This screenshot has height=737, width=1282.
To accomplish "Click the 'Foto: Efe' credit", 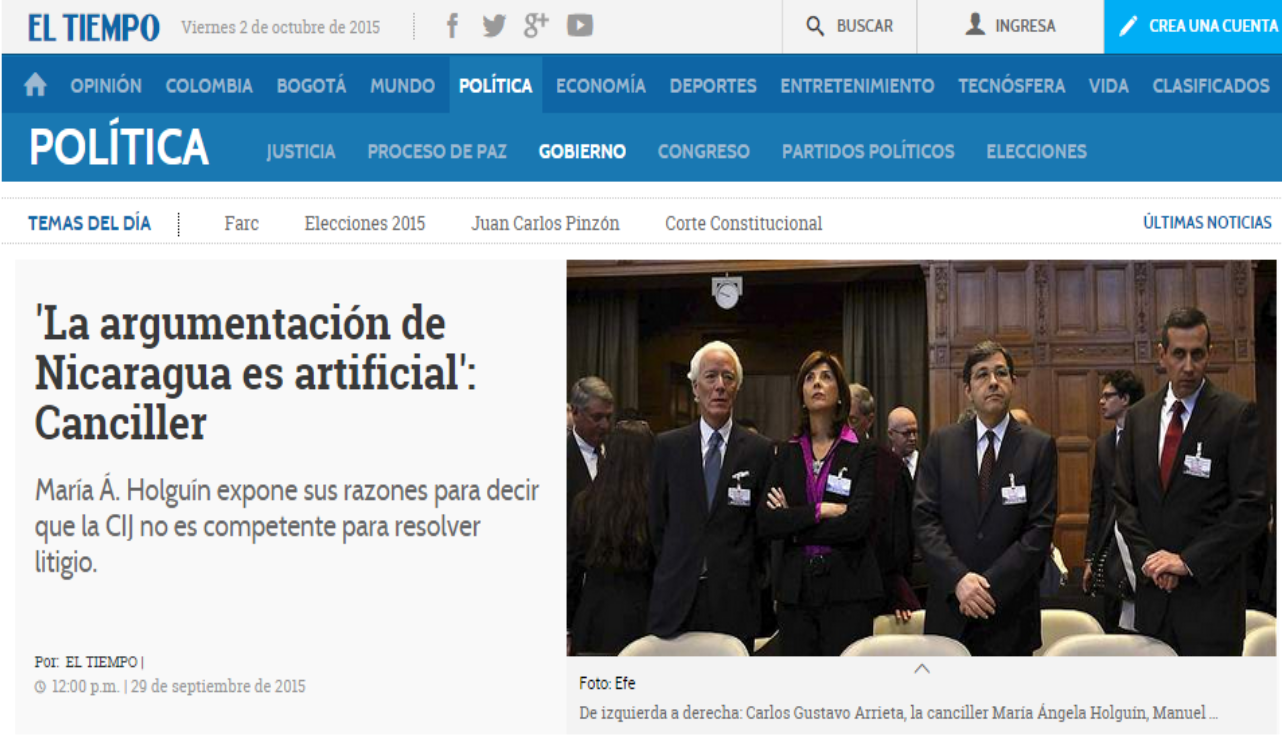I will (x=607, y=684).
